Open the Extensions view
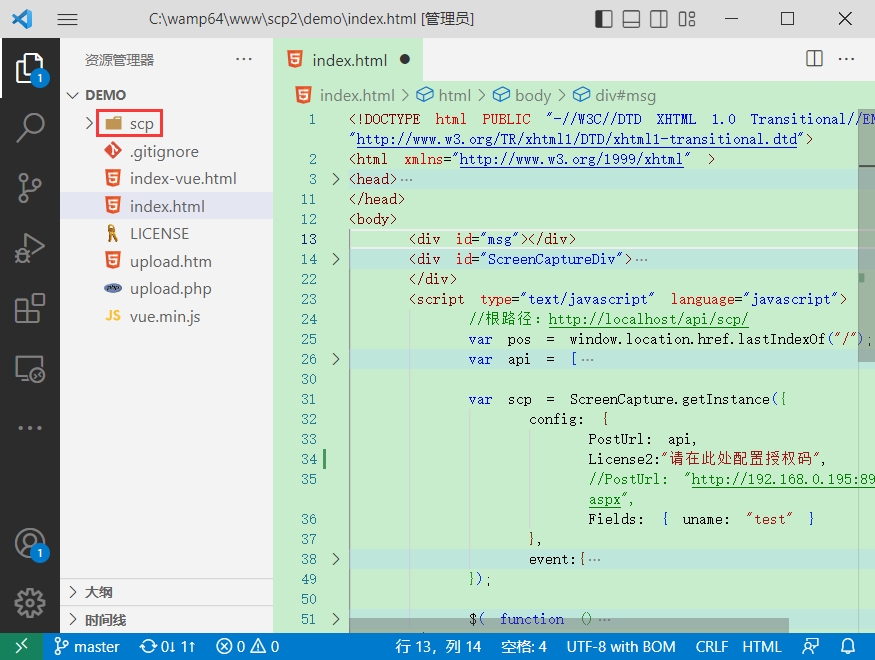 point(30,309)
